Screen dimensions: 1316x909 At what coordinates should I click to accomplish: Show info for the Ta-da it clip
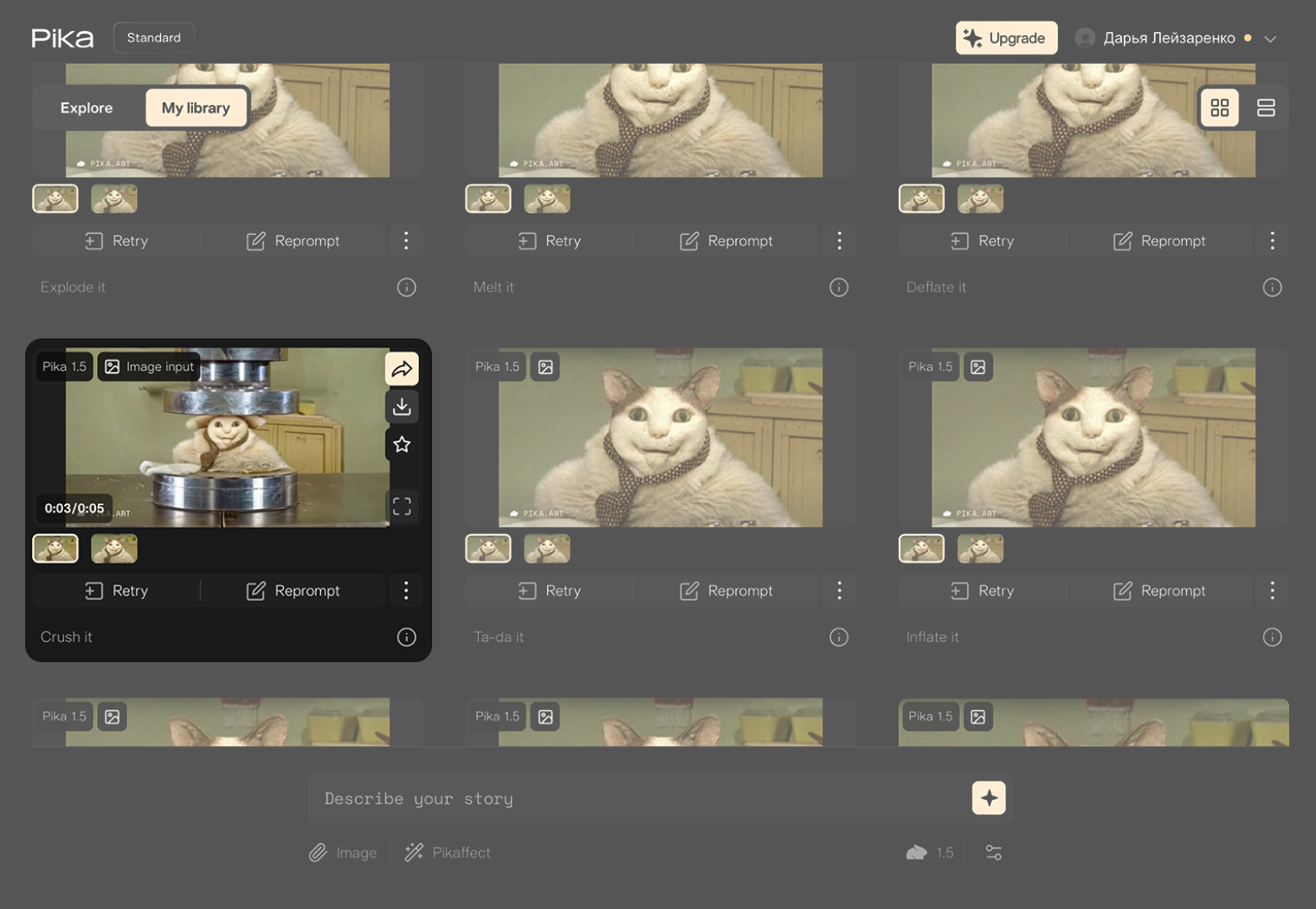click(839, 637)
